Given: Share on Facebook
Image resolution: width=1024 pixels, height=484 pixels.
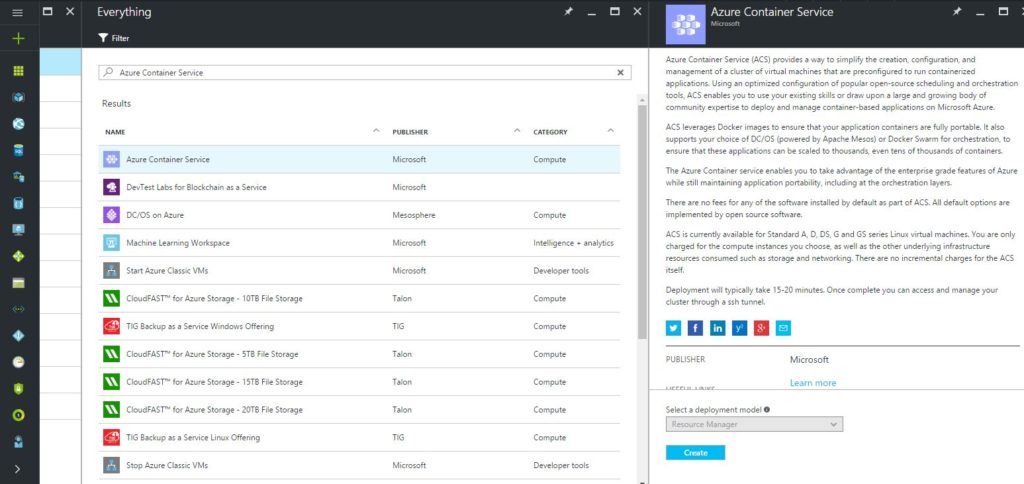Looking at the screenshot, I should click(x=696, y=328).
